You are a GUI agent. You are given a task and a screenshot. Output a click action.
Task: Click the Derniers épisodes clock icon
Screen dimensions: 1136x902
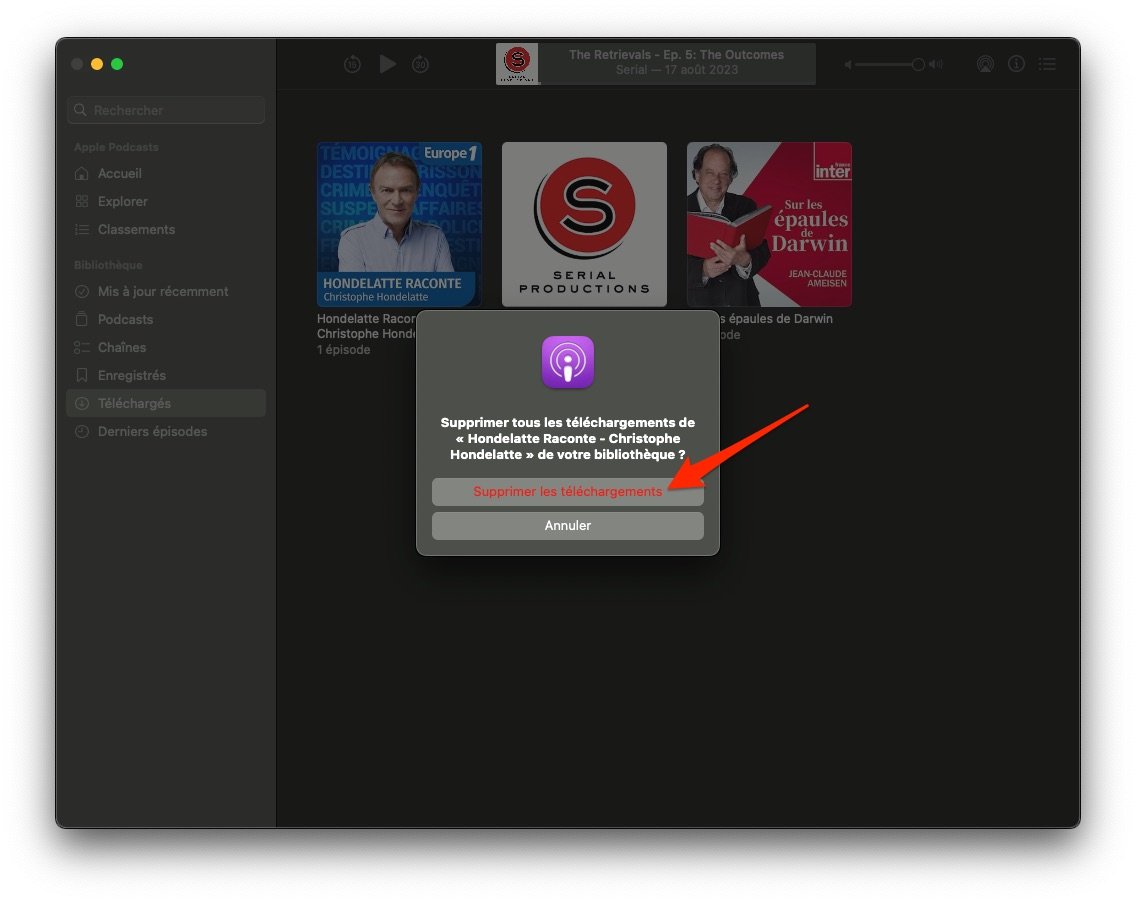pyautogui.click(x=82, y=432)
